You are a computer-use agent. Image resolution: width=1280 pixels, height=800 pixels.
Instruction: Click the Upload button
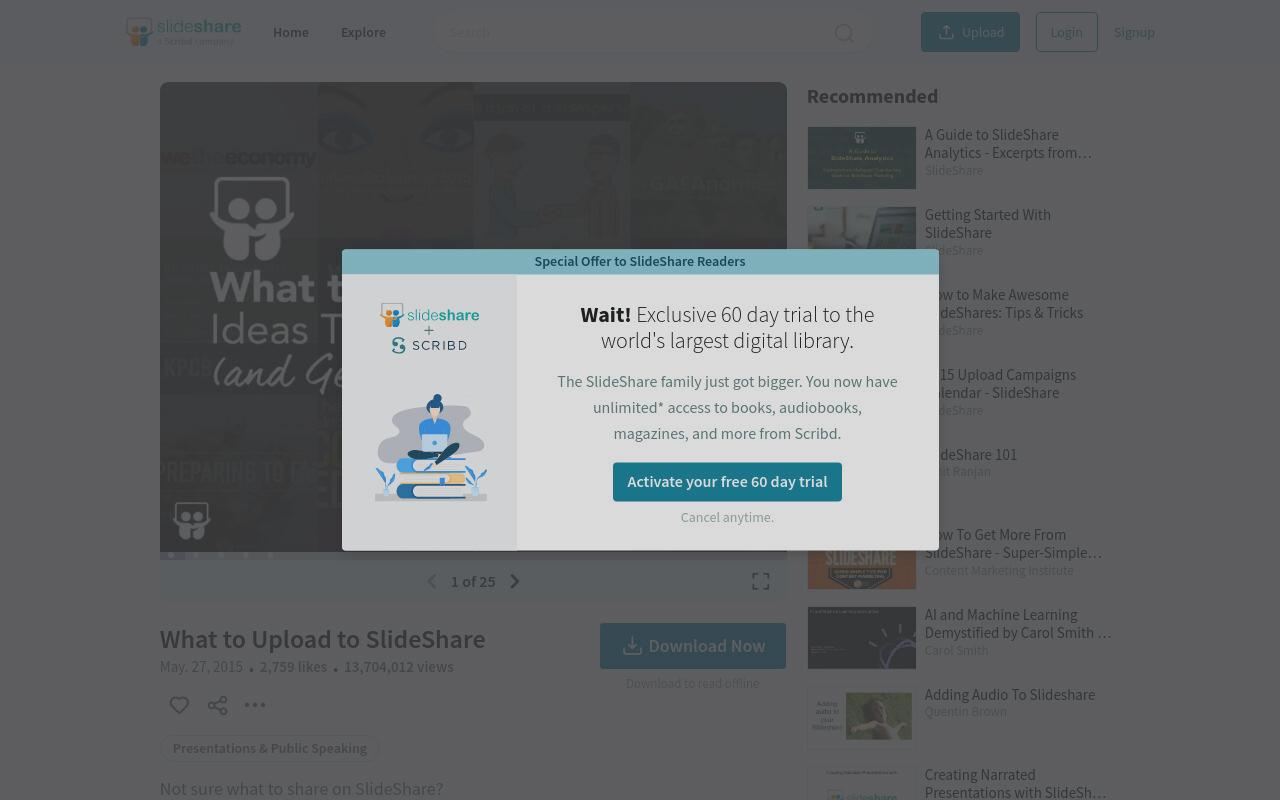click(970, 32)
